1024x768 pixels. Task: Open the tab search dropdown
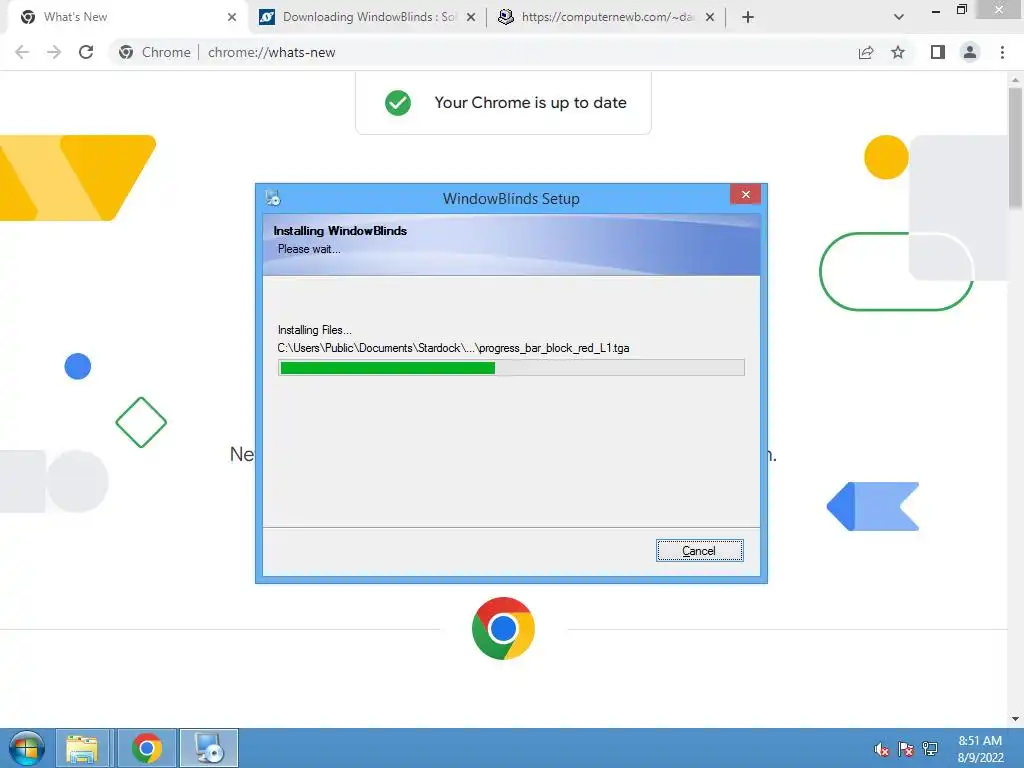click(899, 17)
